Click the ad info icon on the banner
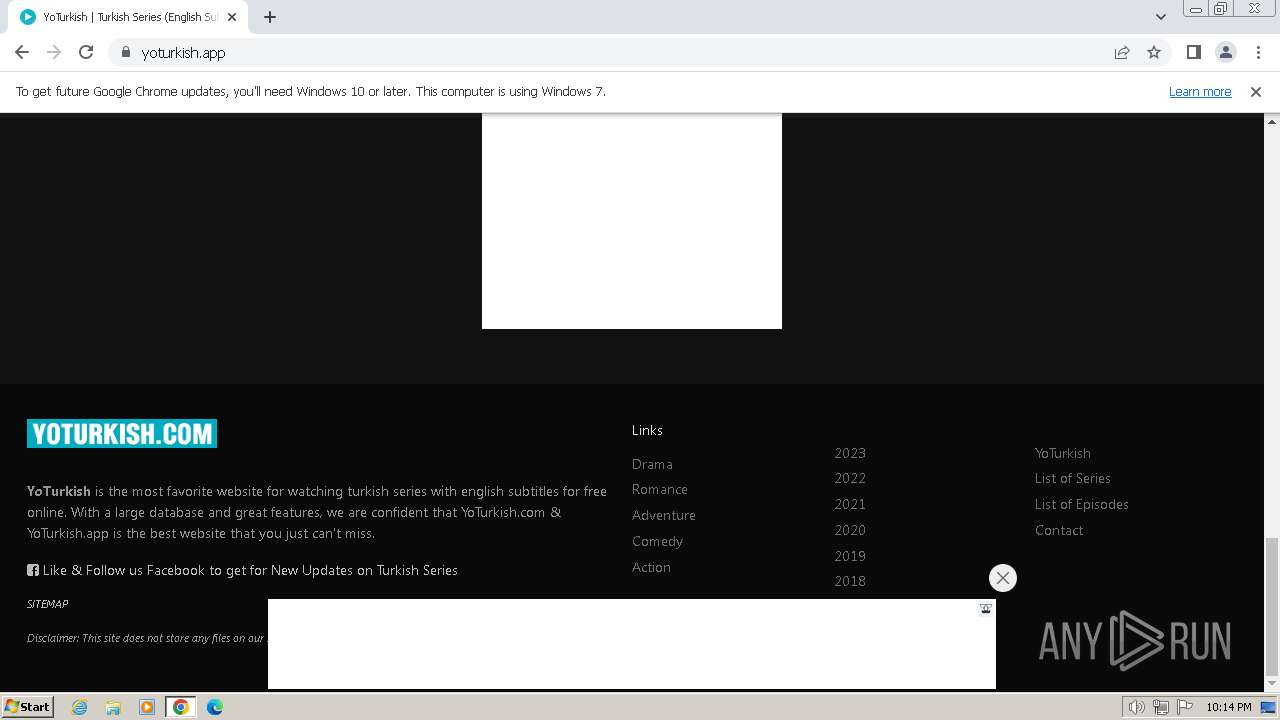 coord(985,609)
